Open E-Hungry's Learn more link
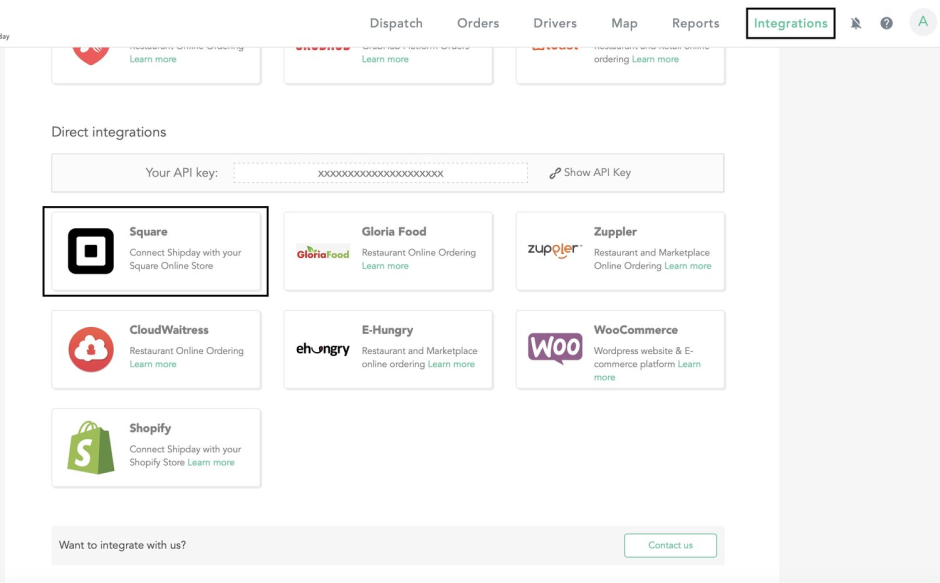This screenshot has height=583, width=940. point(451,364)
